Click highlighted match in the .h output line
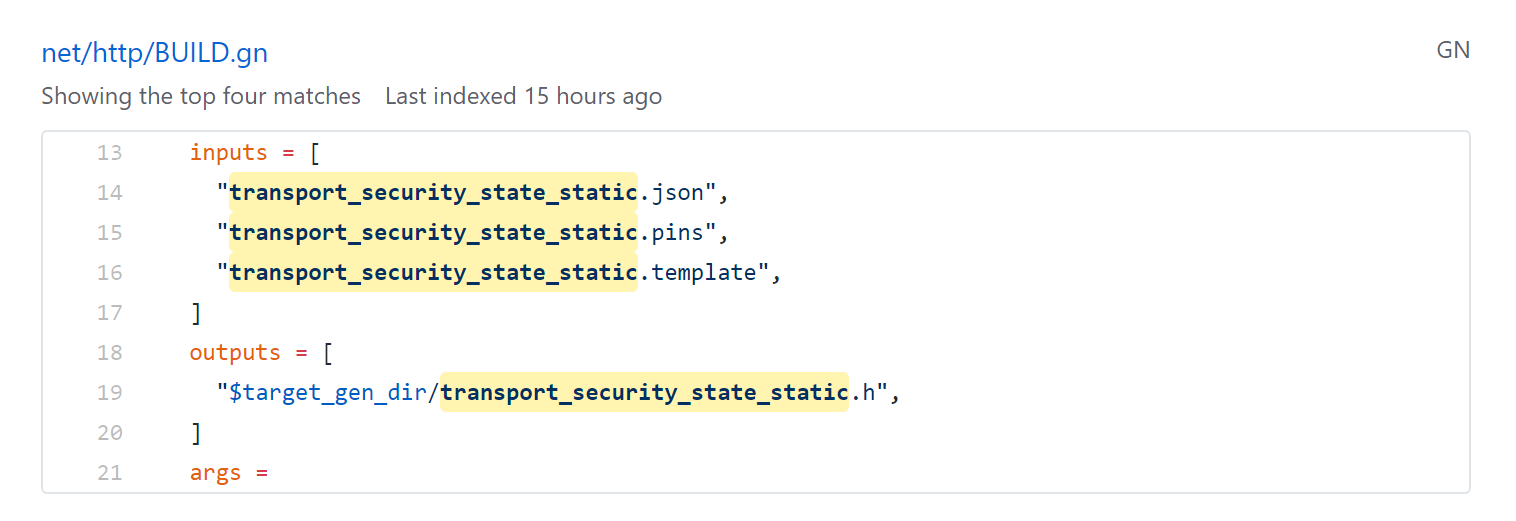Image resolution: width=1516 pixels, height=521 pixels. click(x=644, y=392)
